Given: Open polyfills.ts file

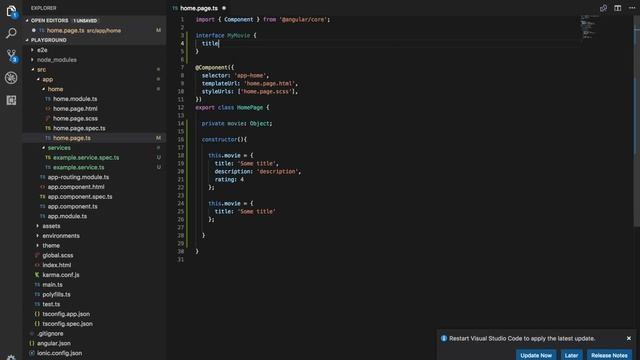Looking at the screenshot, I should [56, 295].
